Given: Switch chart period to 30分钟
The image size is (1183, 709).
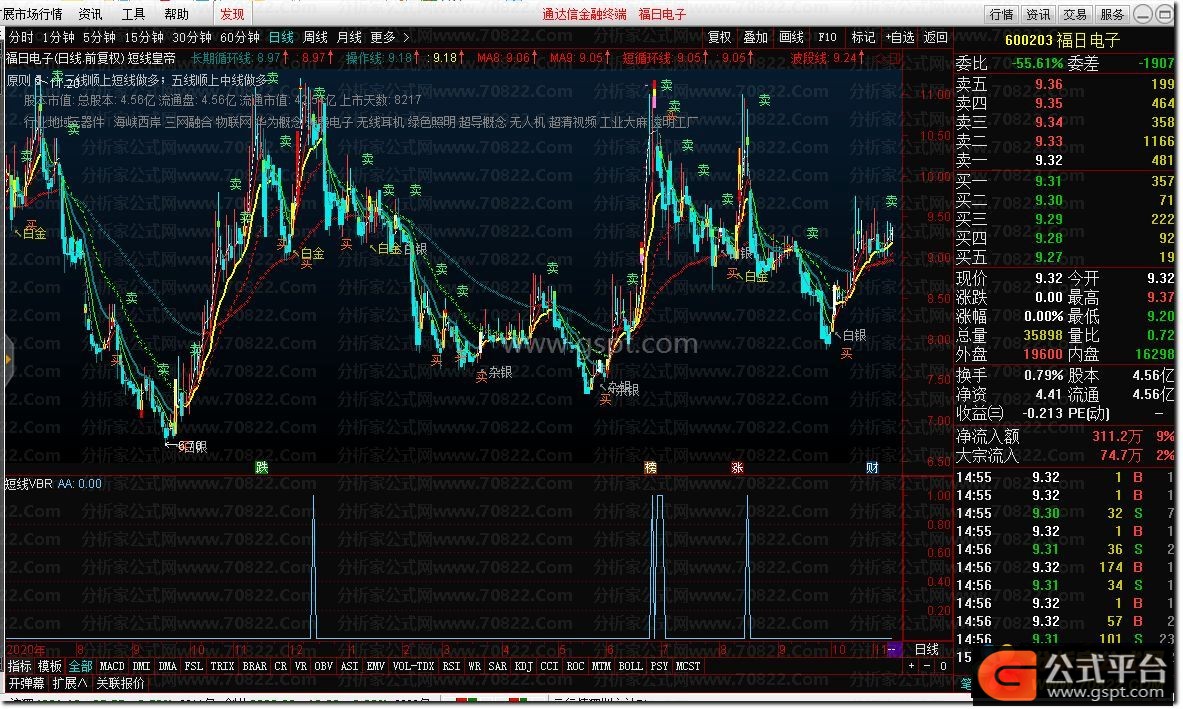Looking at the screenshot, I should 192,37.
